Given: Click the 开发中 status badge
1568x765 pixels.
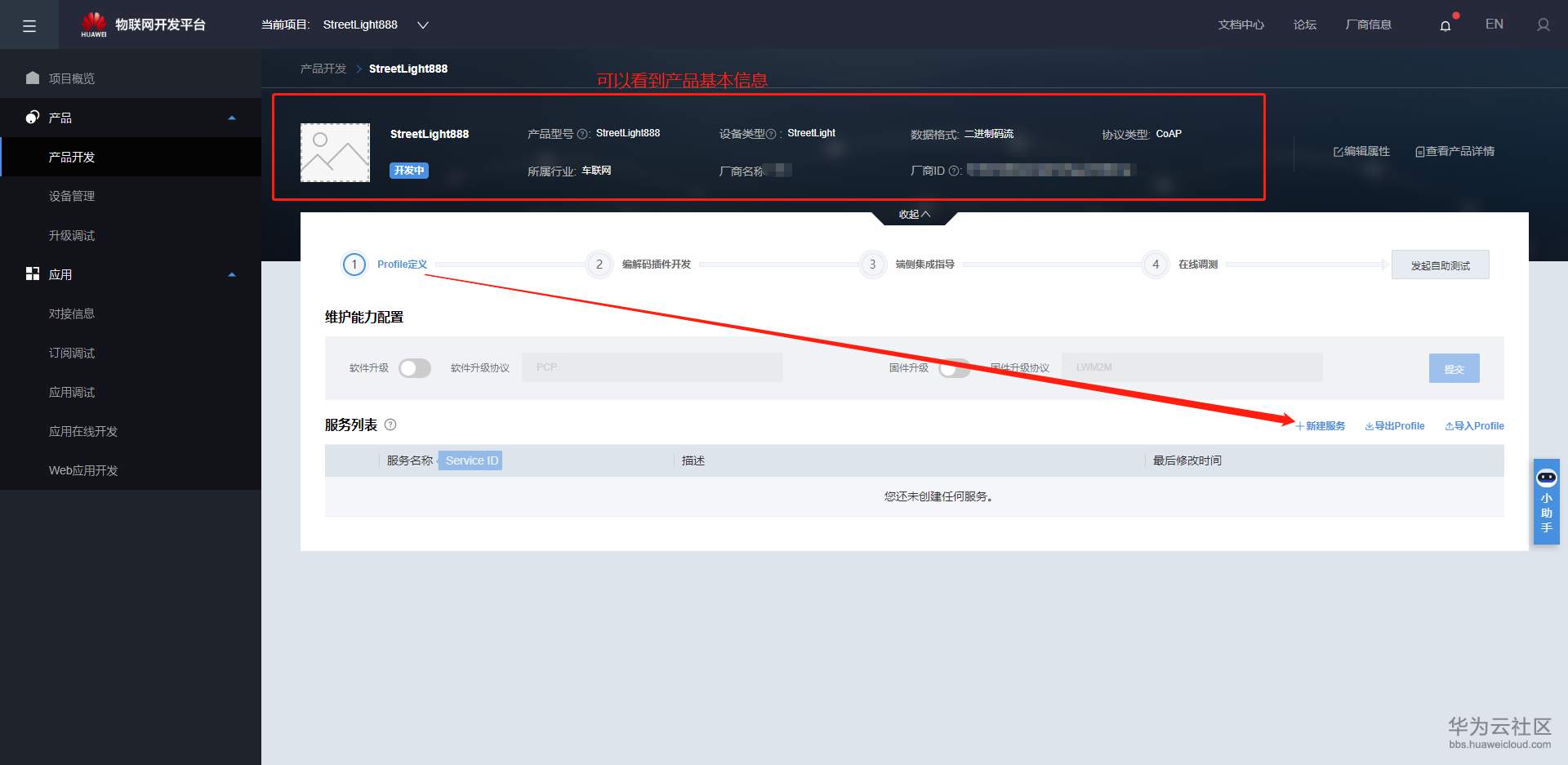Looking at the screenshot, I should pyautogui.click(x=409, y=171).
